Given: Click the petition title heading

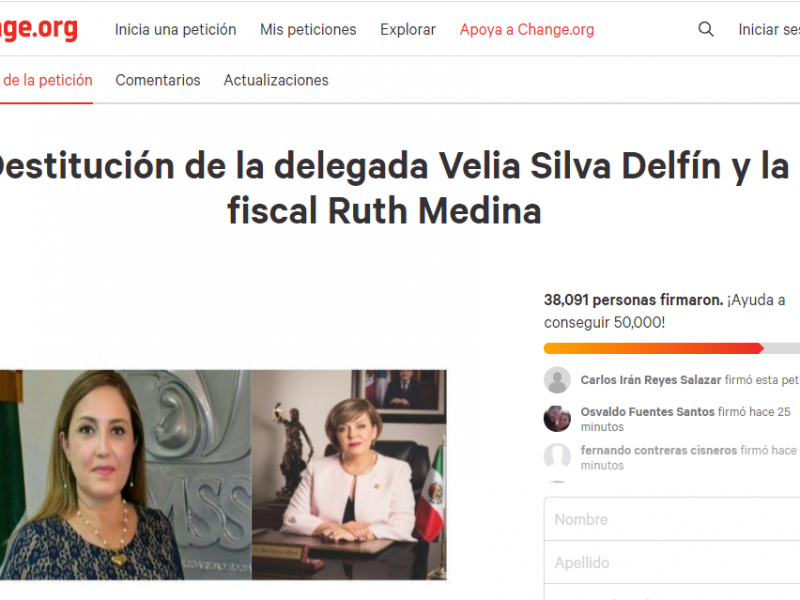Looking at the screenshot, I should [x=393, y=188].
